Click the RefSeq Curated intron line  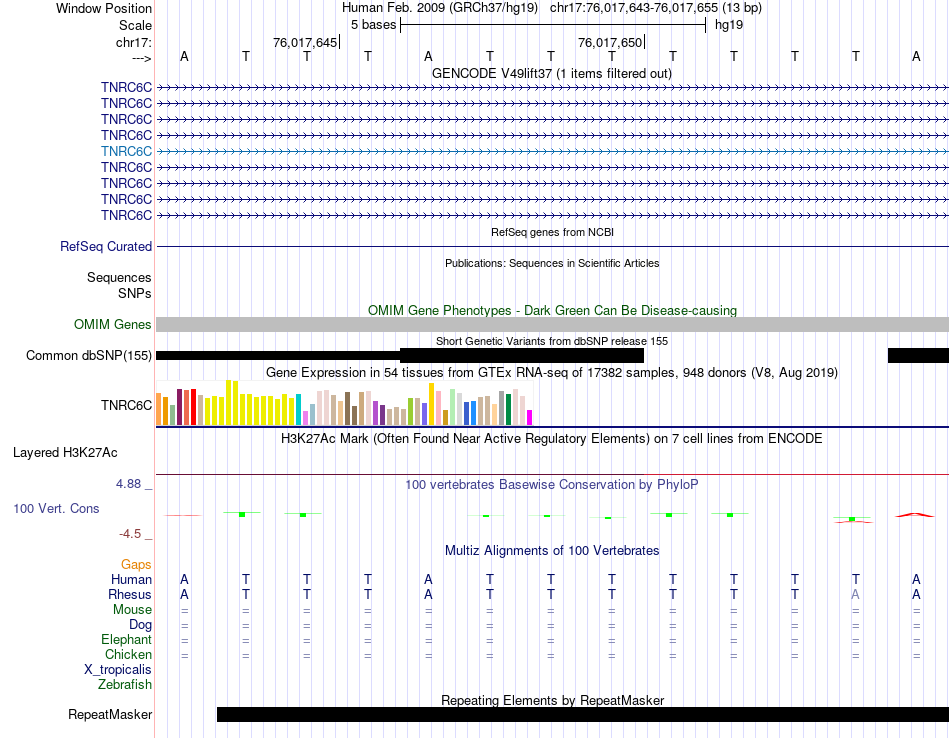click(552, 247)
